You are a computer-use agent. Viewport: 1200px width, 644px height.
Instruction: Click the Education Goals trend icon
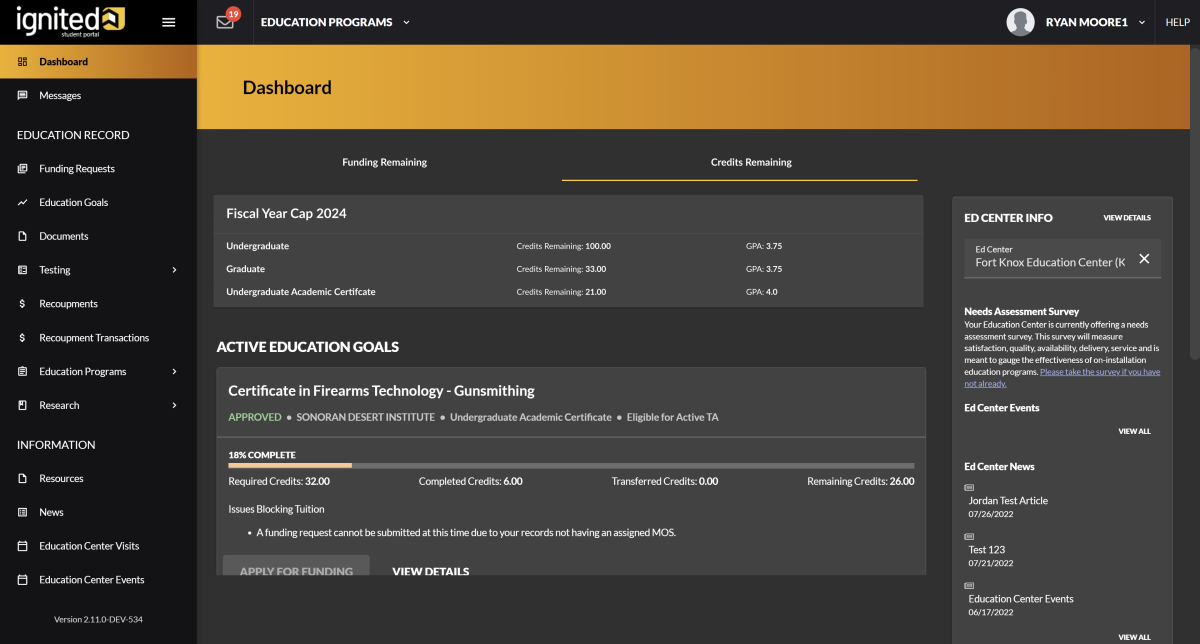[x=23, y=203]
